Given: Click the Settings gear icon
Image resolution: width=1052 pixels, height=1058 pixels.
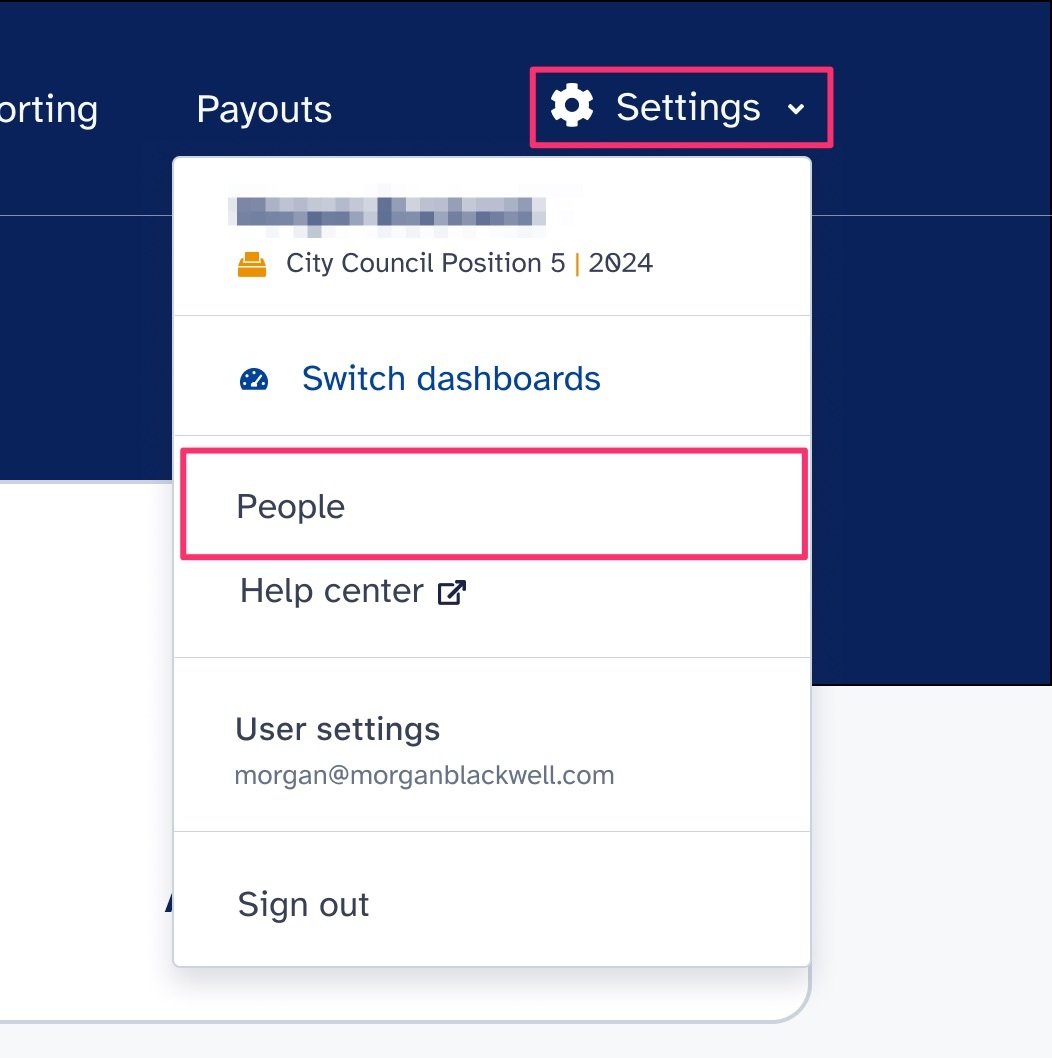Looking at the screenshot, I should point(572,107).
